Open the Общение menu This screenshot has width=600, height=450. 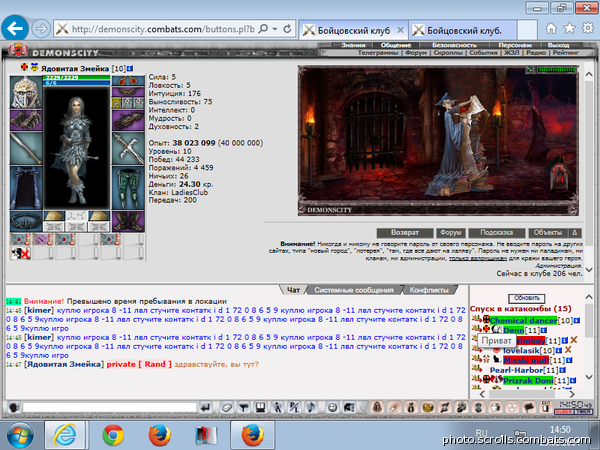pos(396,45)
